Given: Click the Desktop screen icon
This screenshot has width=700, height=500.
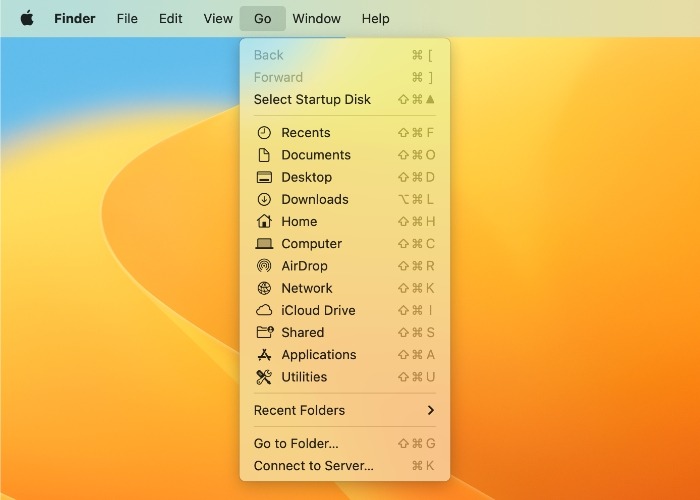Looking at the screenshot, I should 264,177.
